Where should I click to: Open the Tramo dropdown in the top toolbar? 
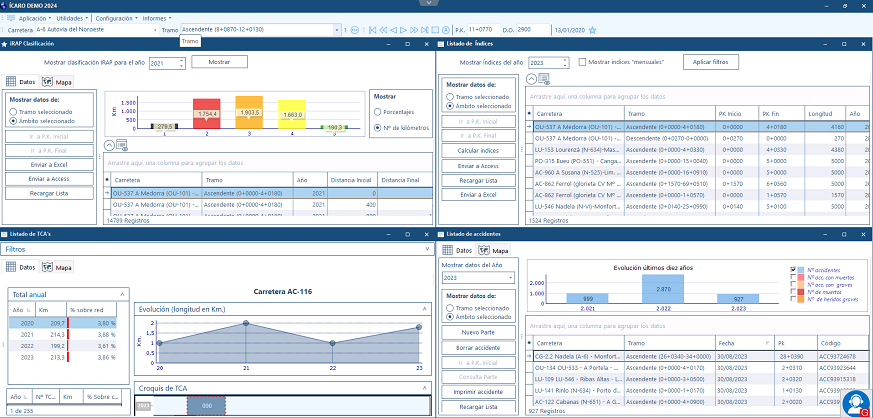pyautogui.click(x=337, y=30)
